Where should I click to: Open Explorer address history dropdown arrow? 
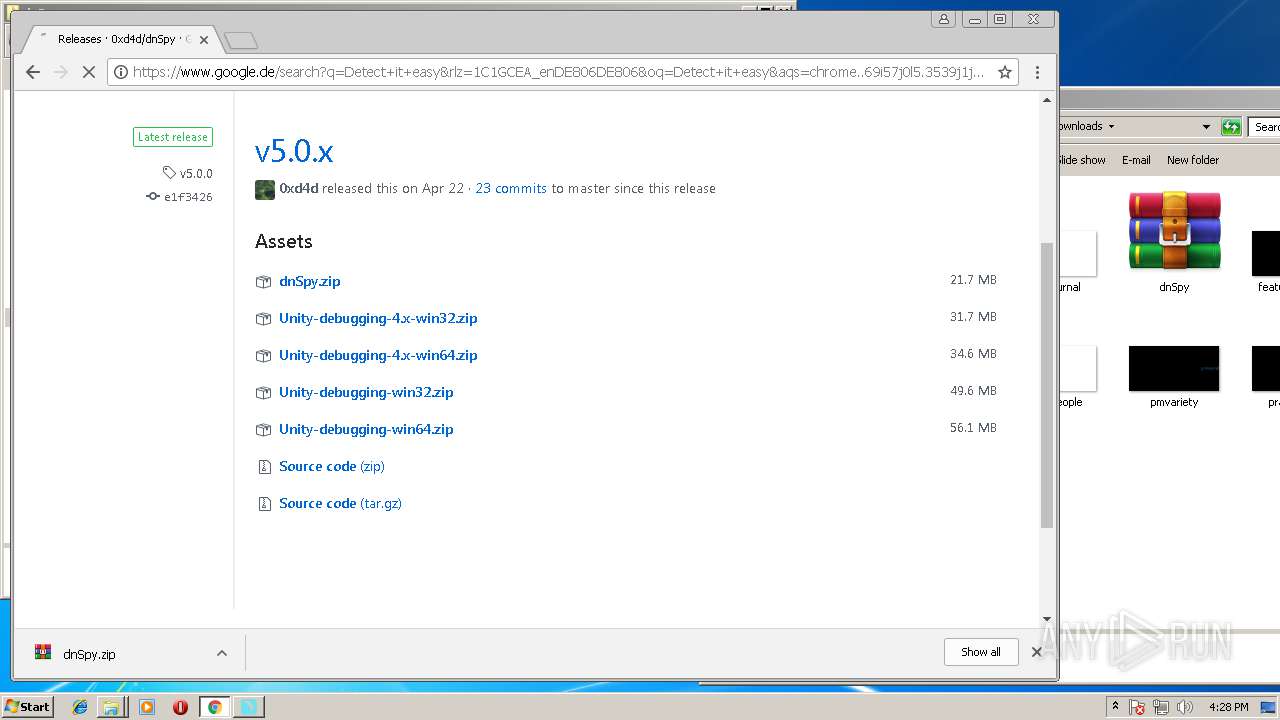click(x=1206, y=127)
